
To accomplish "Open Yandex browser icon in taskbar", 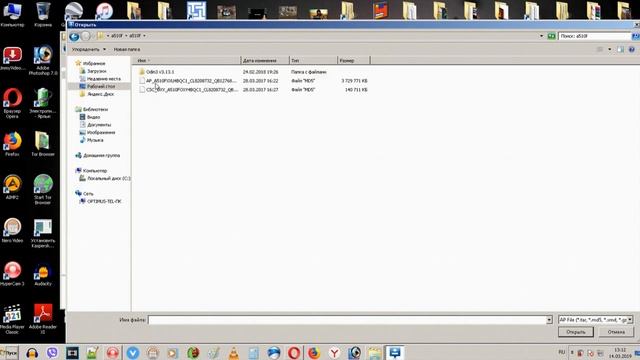I will click(x=334, y=353).
